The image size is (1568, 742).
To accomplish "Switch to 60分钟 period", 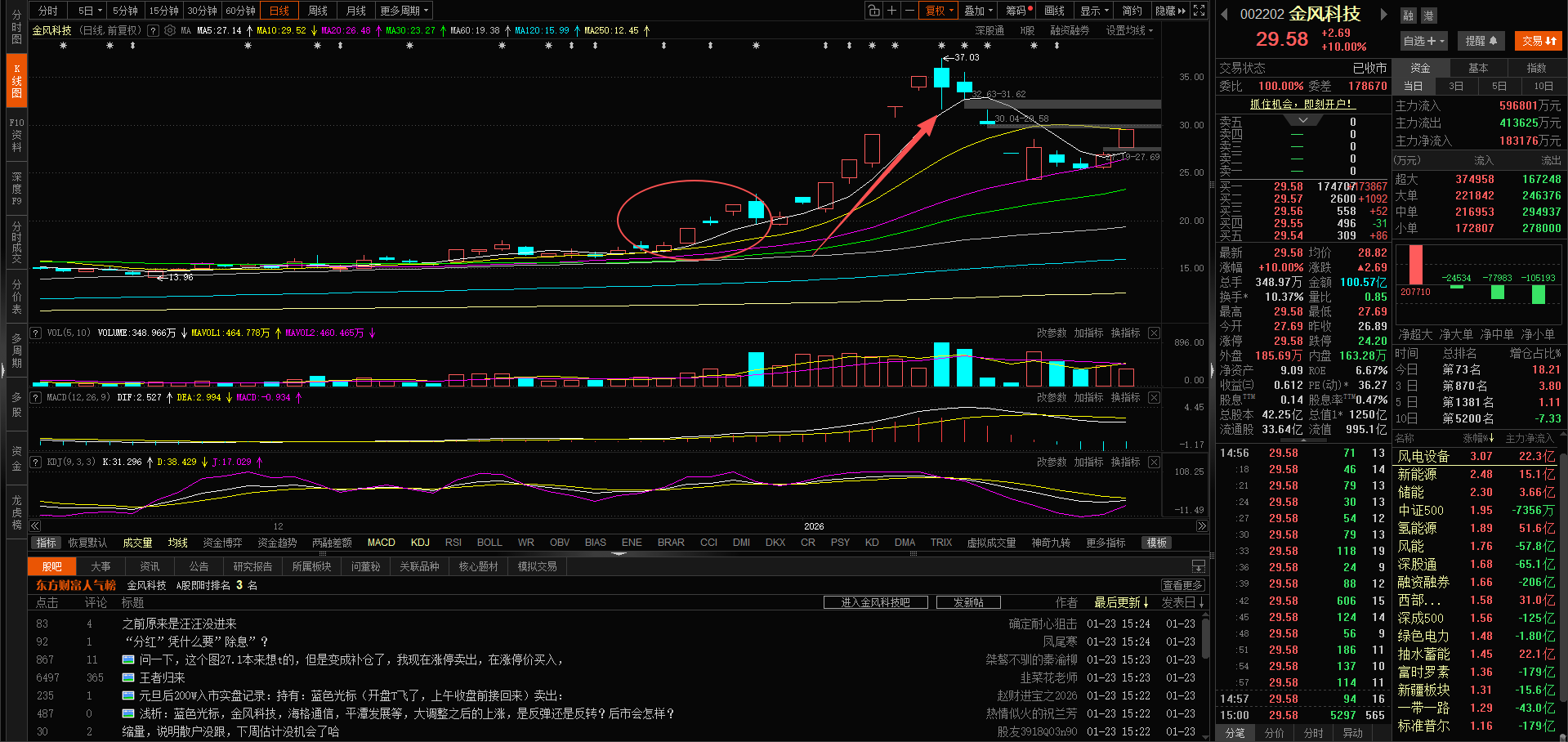I will point(241,11).
